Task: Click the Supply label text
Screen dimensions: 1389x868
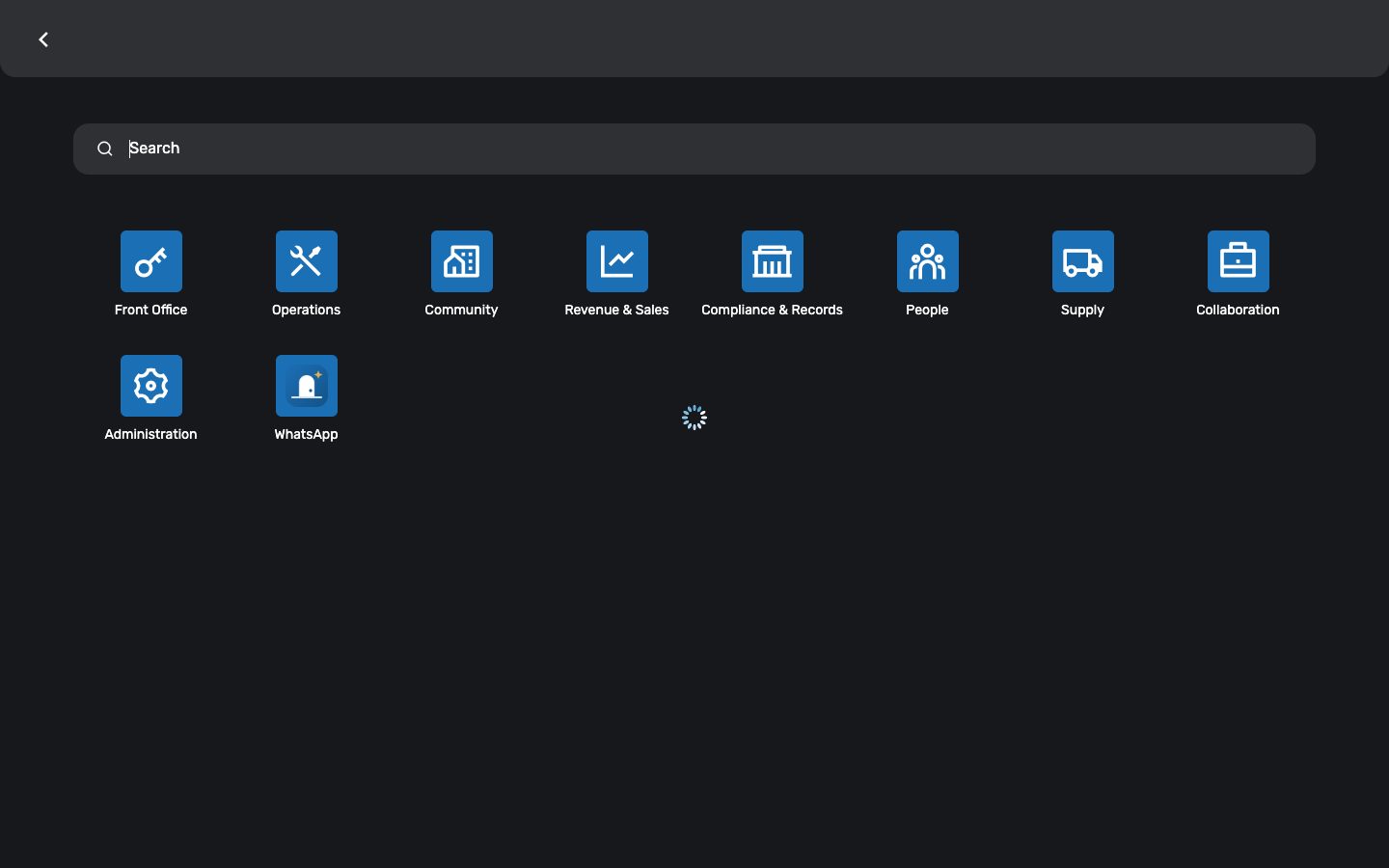Action: pyautogui.click(x=1083, y=310)
